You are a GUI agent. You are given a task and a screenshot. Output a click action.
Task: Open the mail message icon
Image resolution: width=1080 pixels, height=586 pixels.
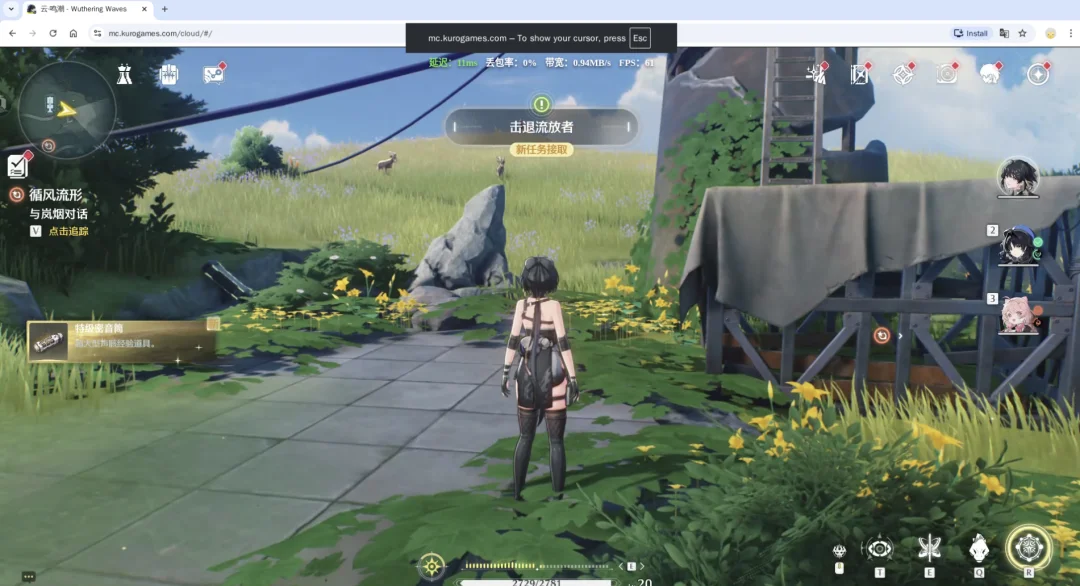(214, 74)
